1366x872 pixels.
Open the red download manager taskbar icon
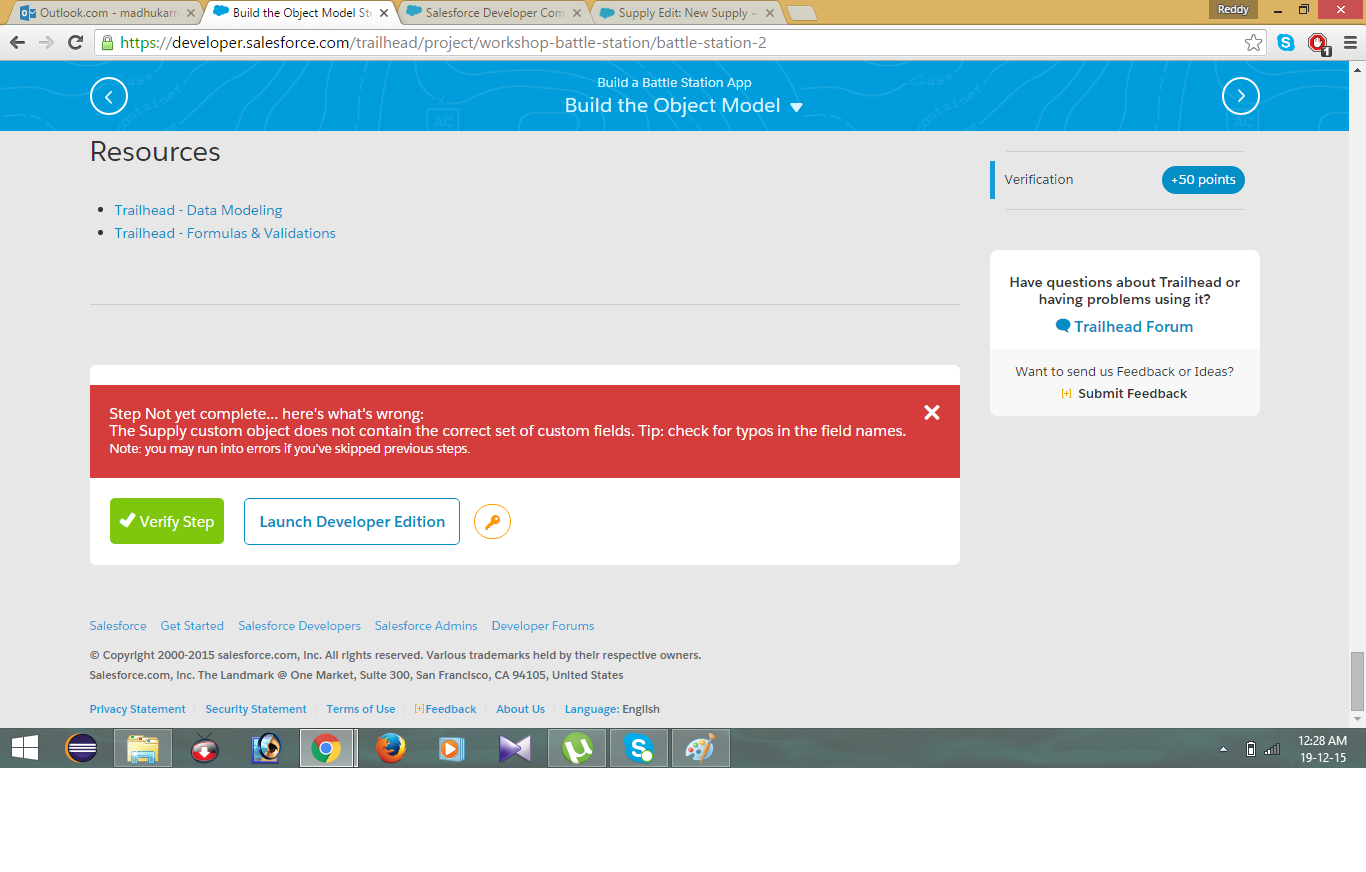[x=205, y=748]
